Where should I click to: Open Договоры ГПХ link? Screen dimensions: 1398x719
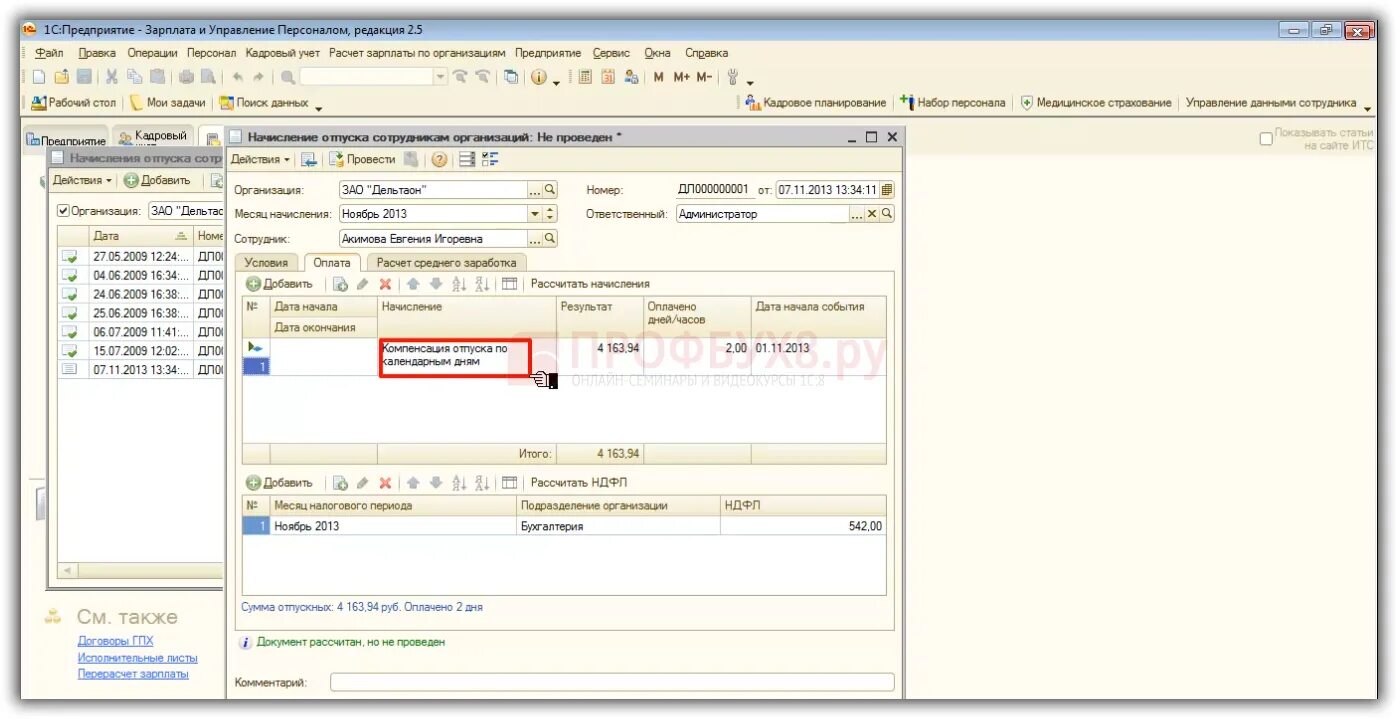pos(115,641)
